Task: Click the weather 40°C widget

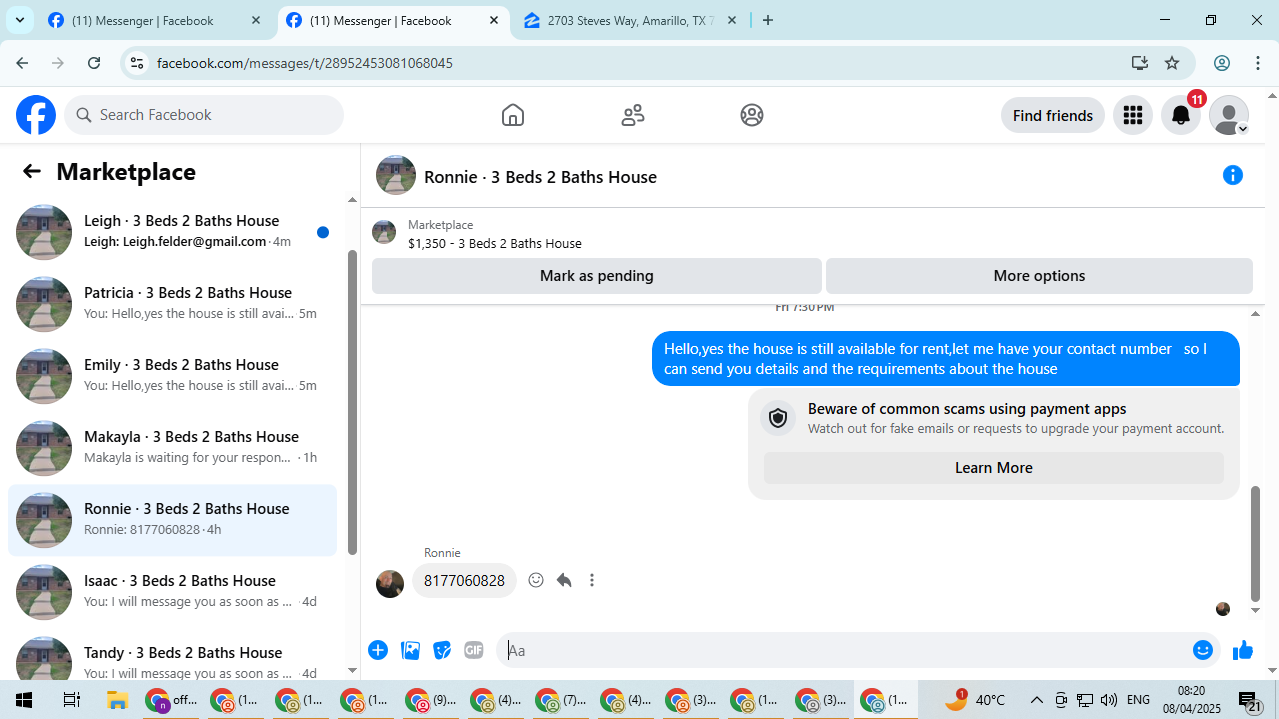Action: (x=975, y=700)
